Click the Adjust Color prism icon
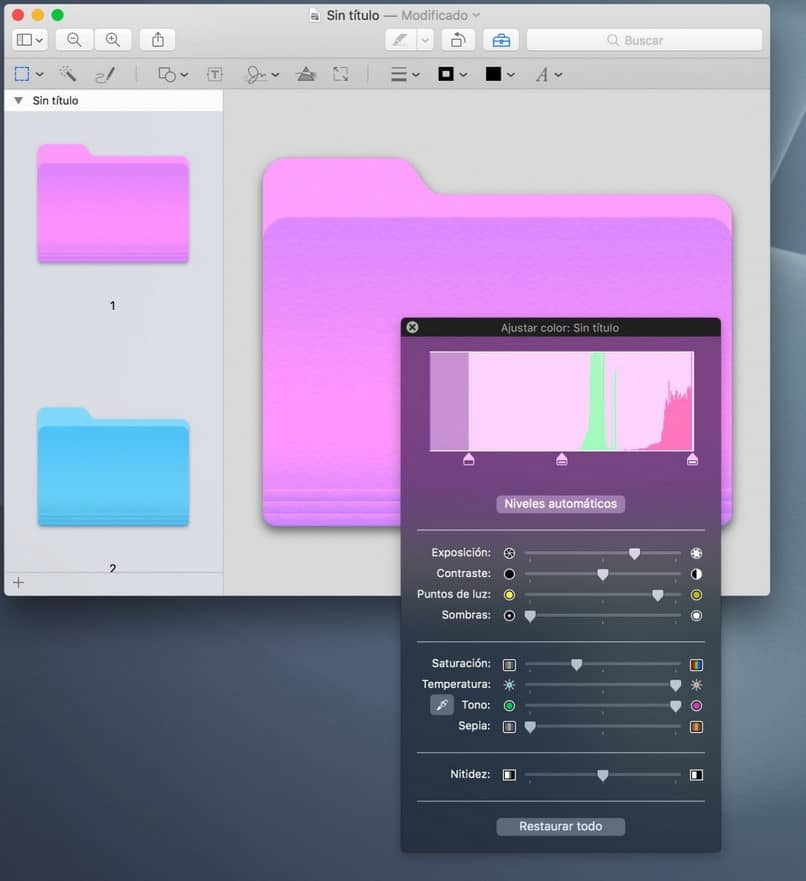 click(306, 74)
